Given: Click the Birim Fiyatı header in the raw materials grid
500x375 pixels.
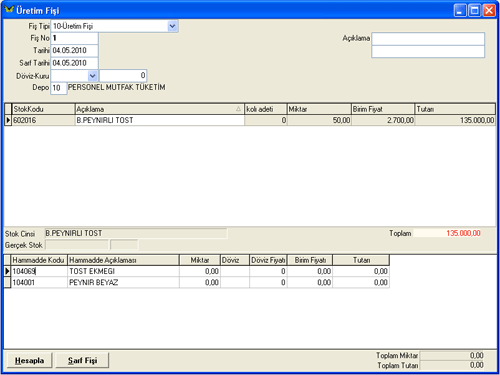Looking at the screenshot, I should (x=310, y=260).
